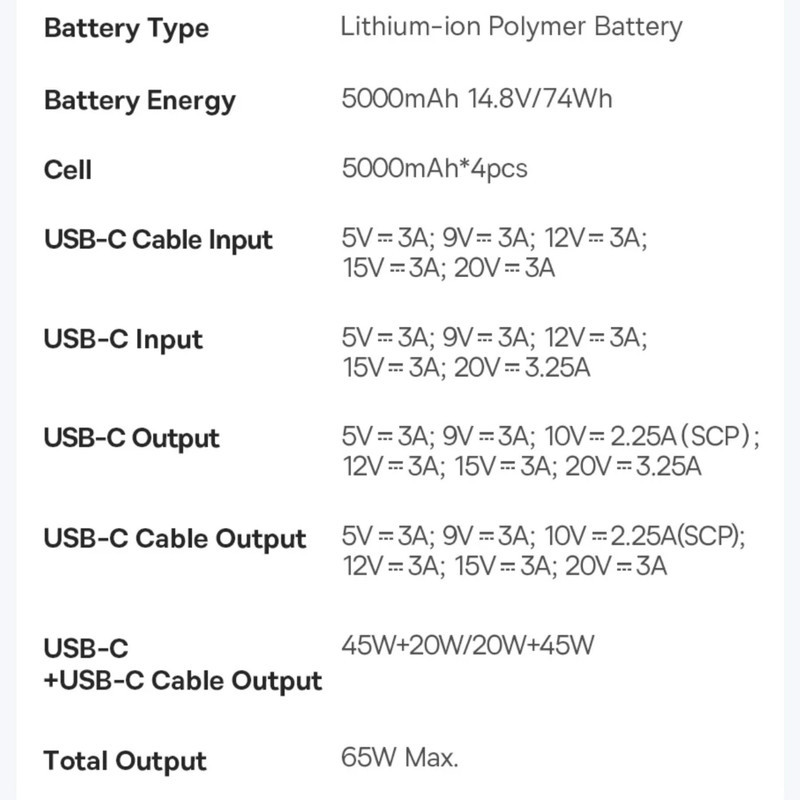Click the USB-C Input specification values
This screenshot has height=800, width=800.
click(495, 353)
